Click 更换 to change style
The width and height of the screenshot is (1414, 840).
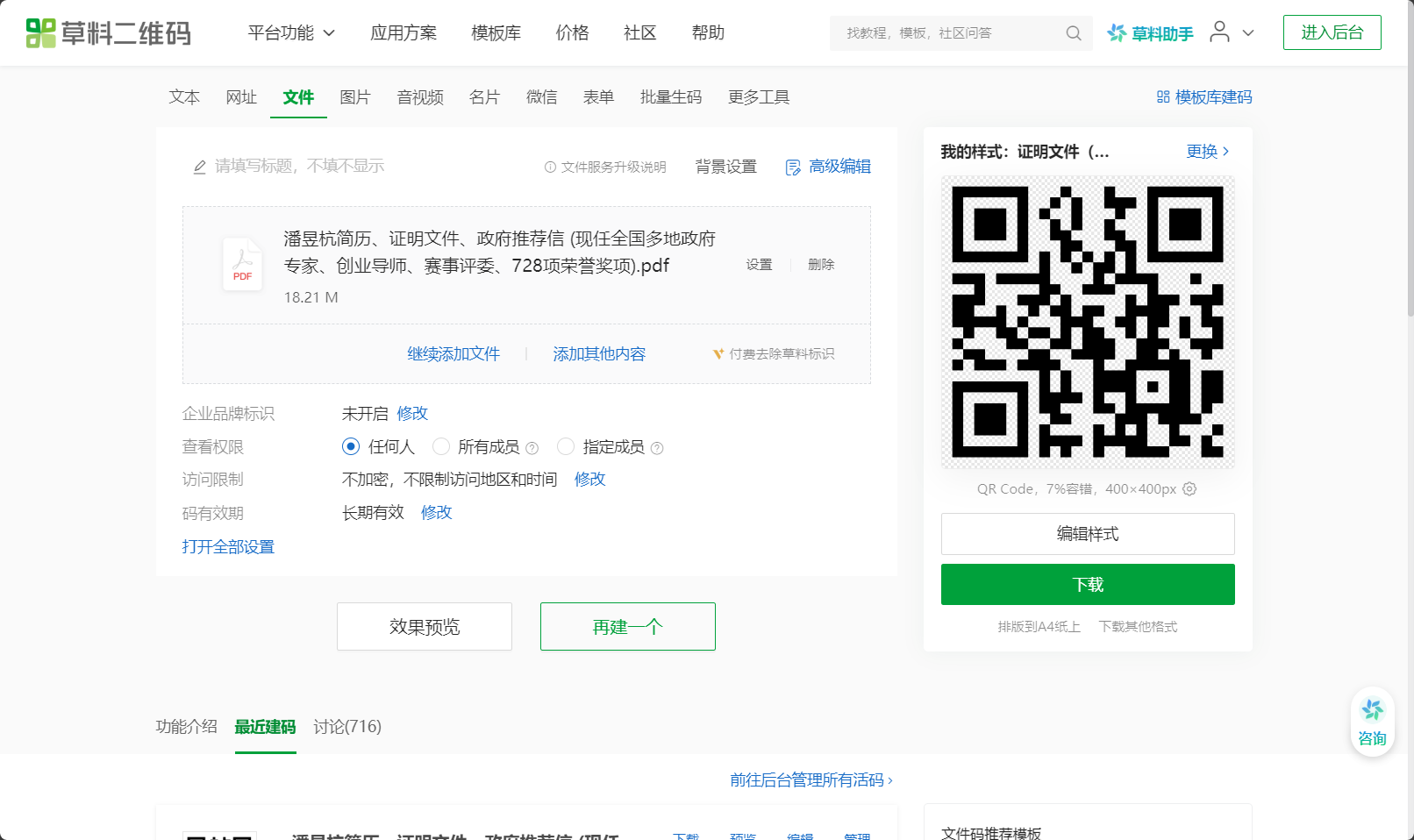pos(1208,152)
